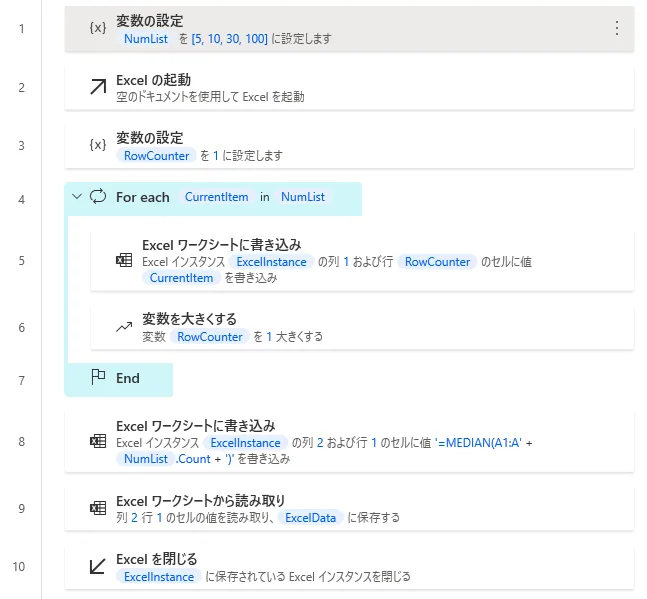647x599 pixels.
Task: Open the three-dot menu on step 1
Action: click(x=616, y=28)
